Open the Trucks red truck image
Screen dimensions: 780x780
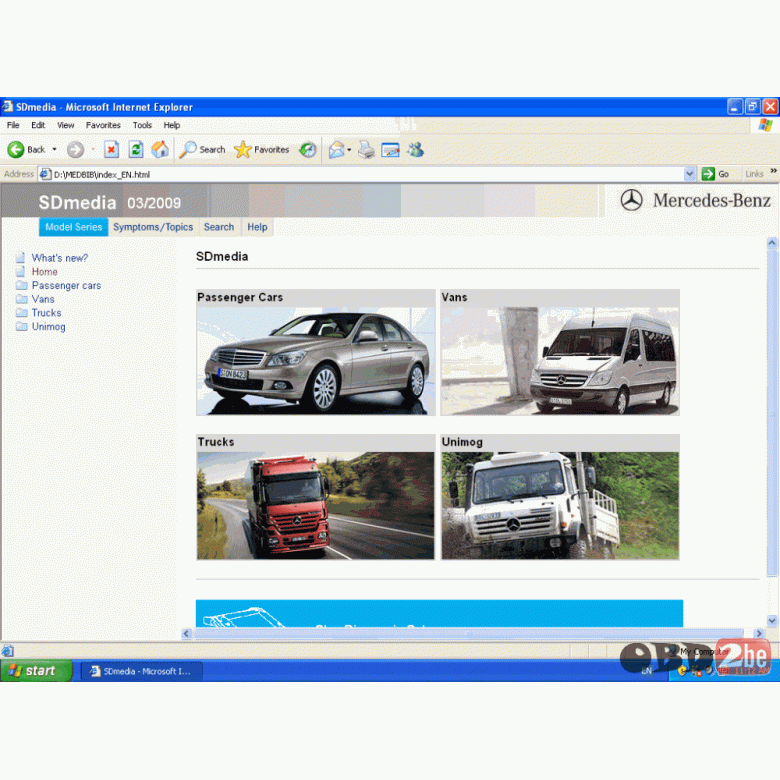[x=315, y=505]
